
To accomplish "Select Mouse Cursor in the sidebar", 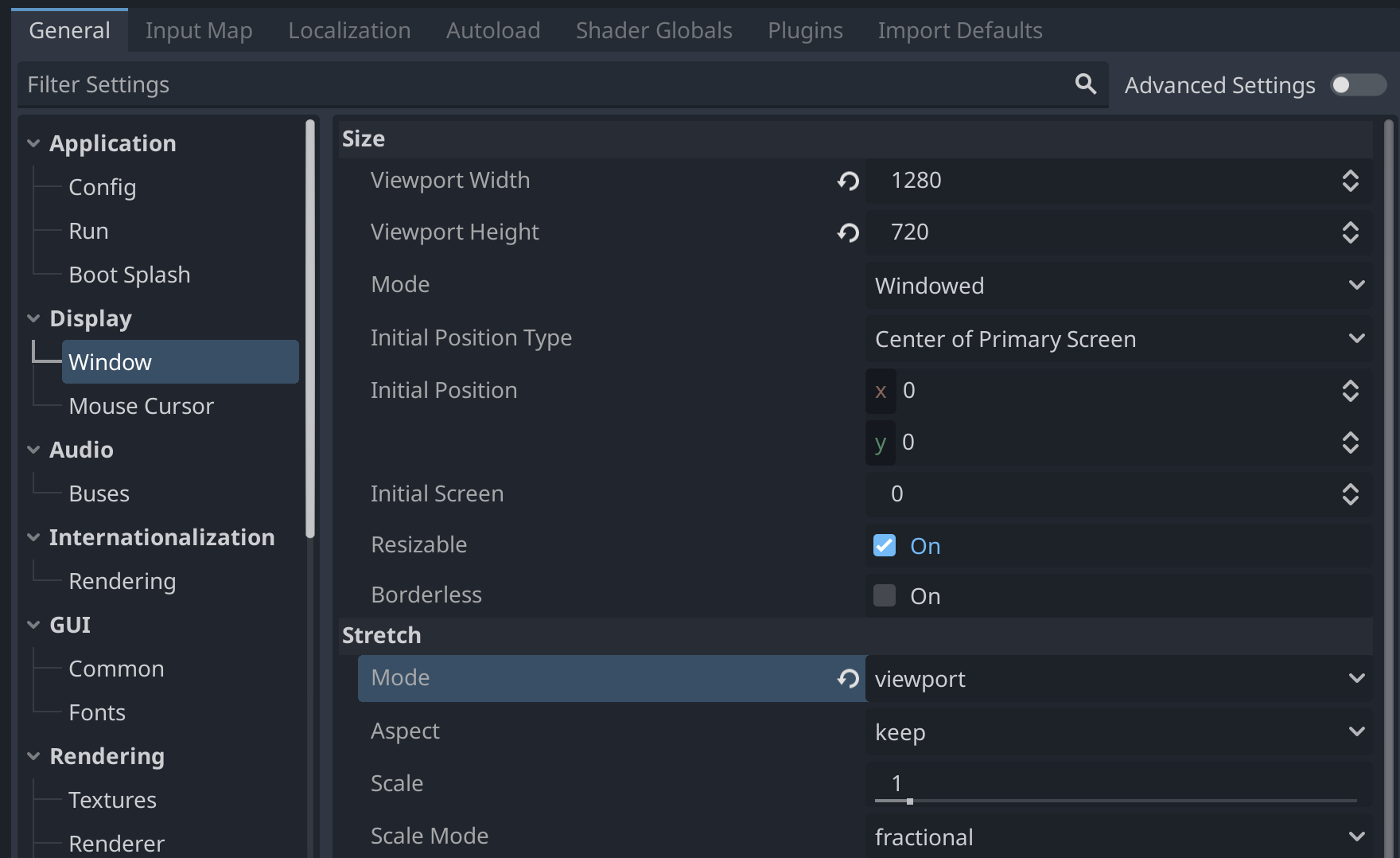I will click(x=141, y=406).
